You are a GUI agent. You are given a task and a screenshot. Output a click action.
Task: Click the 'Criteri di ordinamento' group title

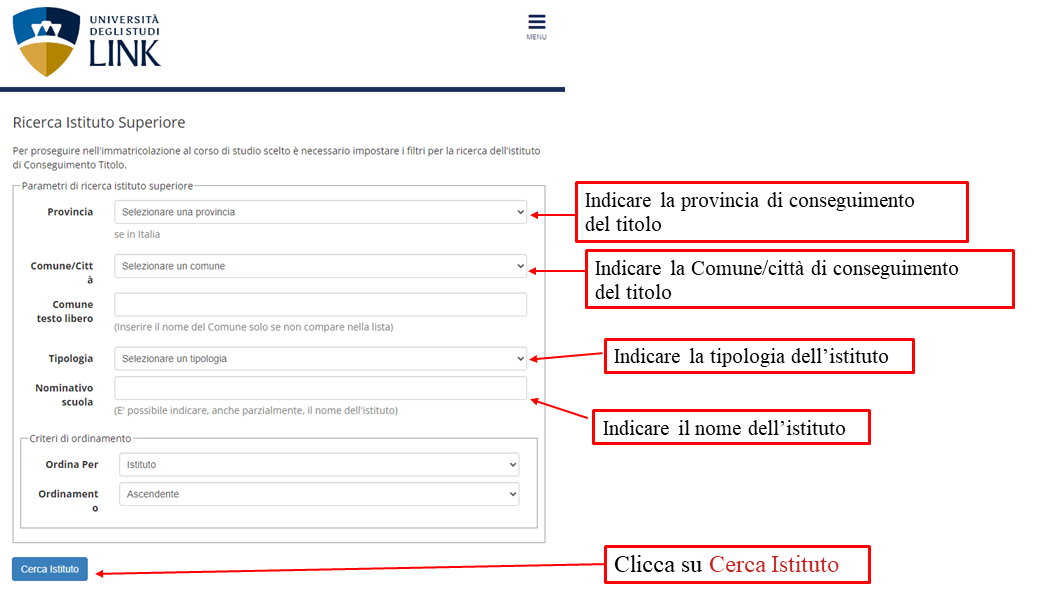pyautogui.click(x=80, y=438)
